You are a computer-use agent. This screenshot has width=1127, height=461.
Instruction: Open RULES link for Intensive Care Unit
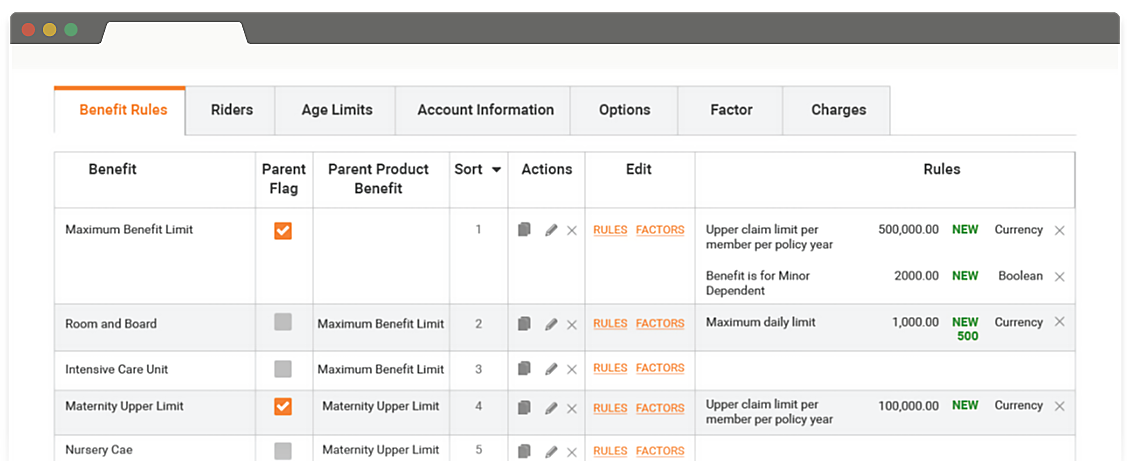click(610, 368)
